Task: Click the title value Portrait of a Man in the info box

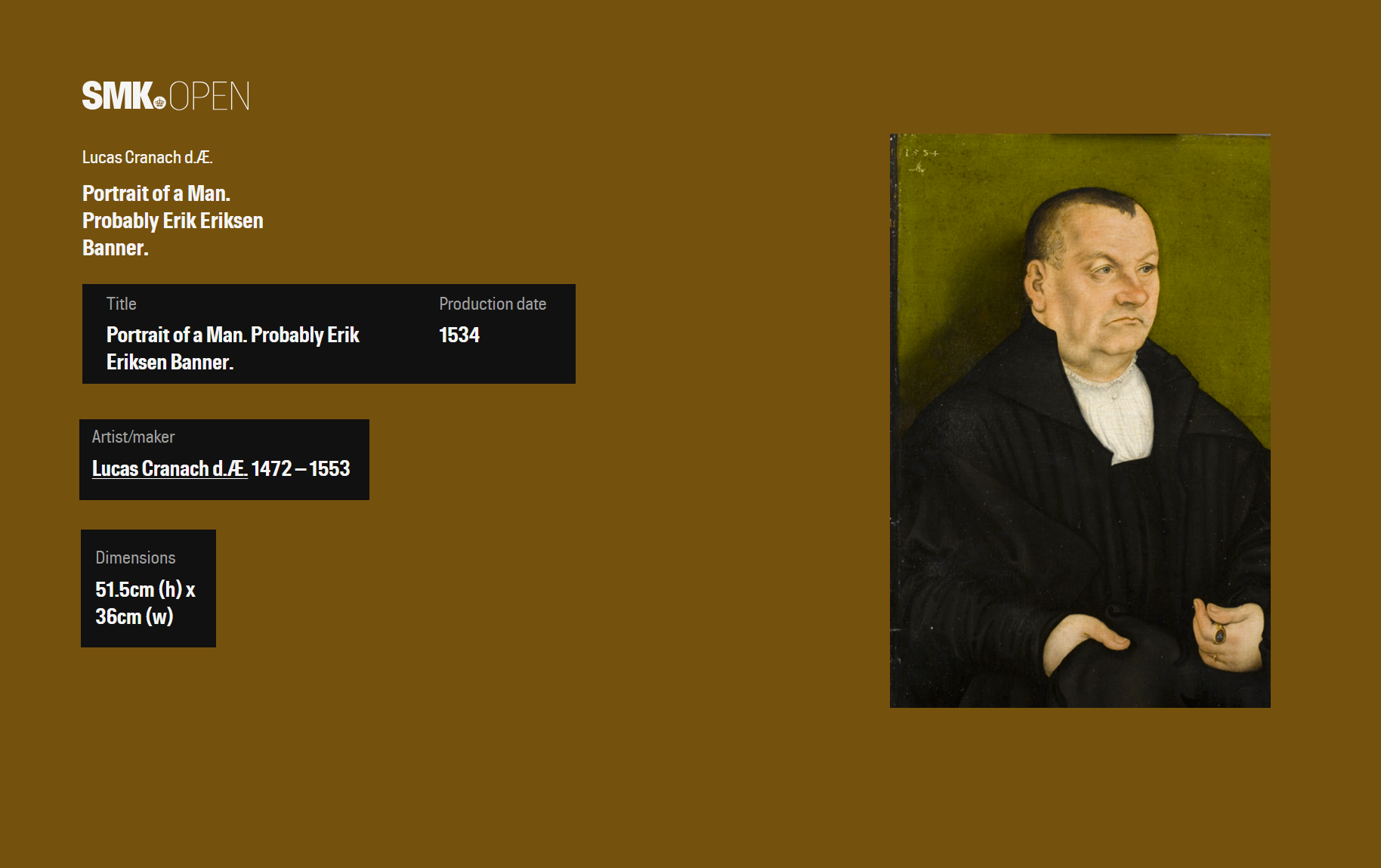Action: tap(233, 348)
